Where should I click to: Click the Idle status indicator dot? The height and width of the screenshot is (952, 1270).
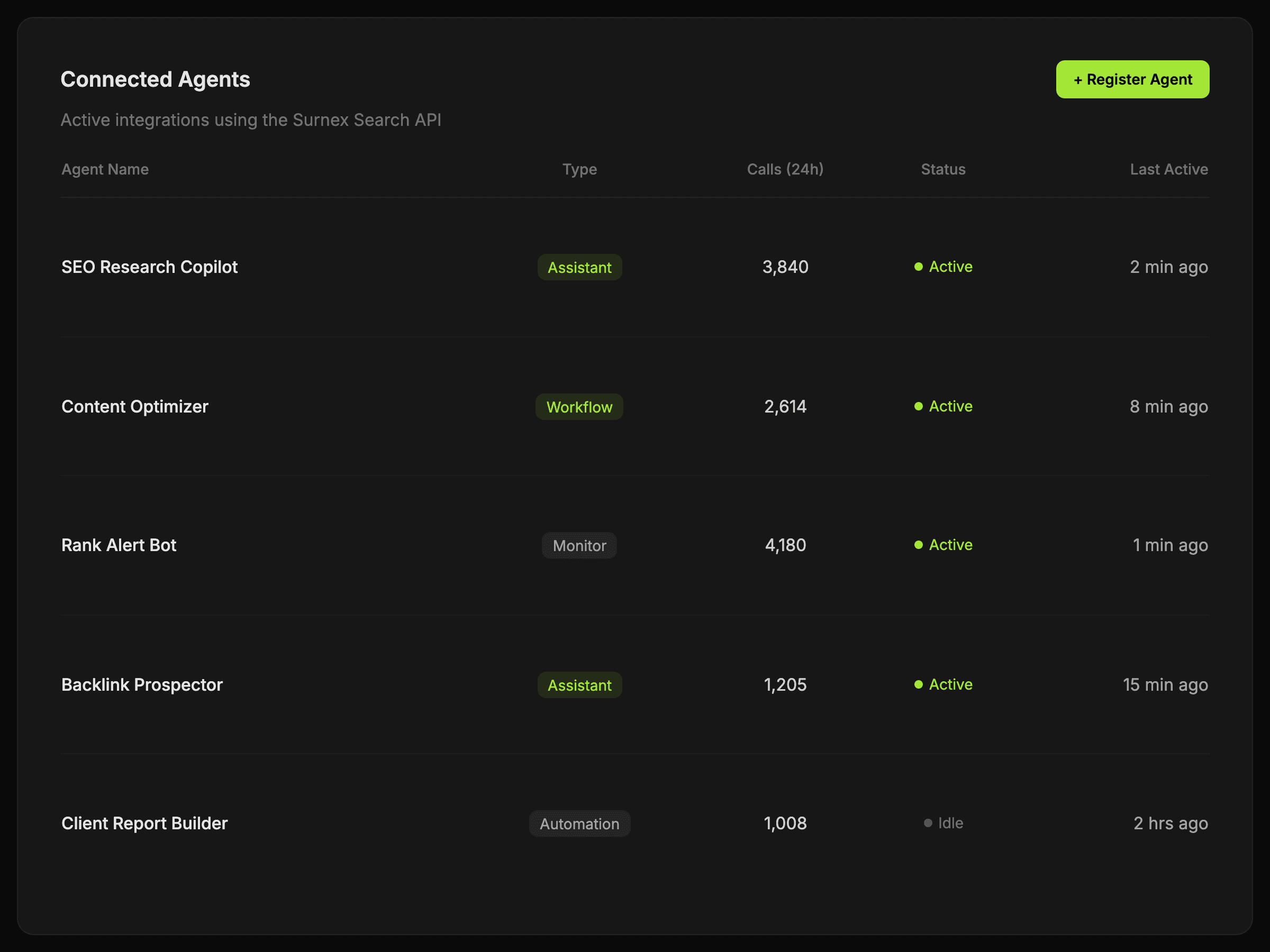coord(927,823)
